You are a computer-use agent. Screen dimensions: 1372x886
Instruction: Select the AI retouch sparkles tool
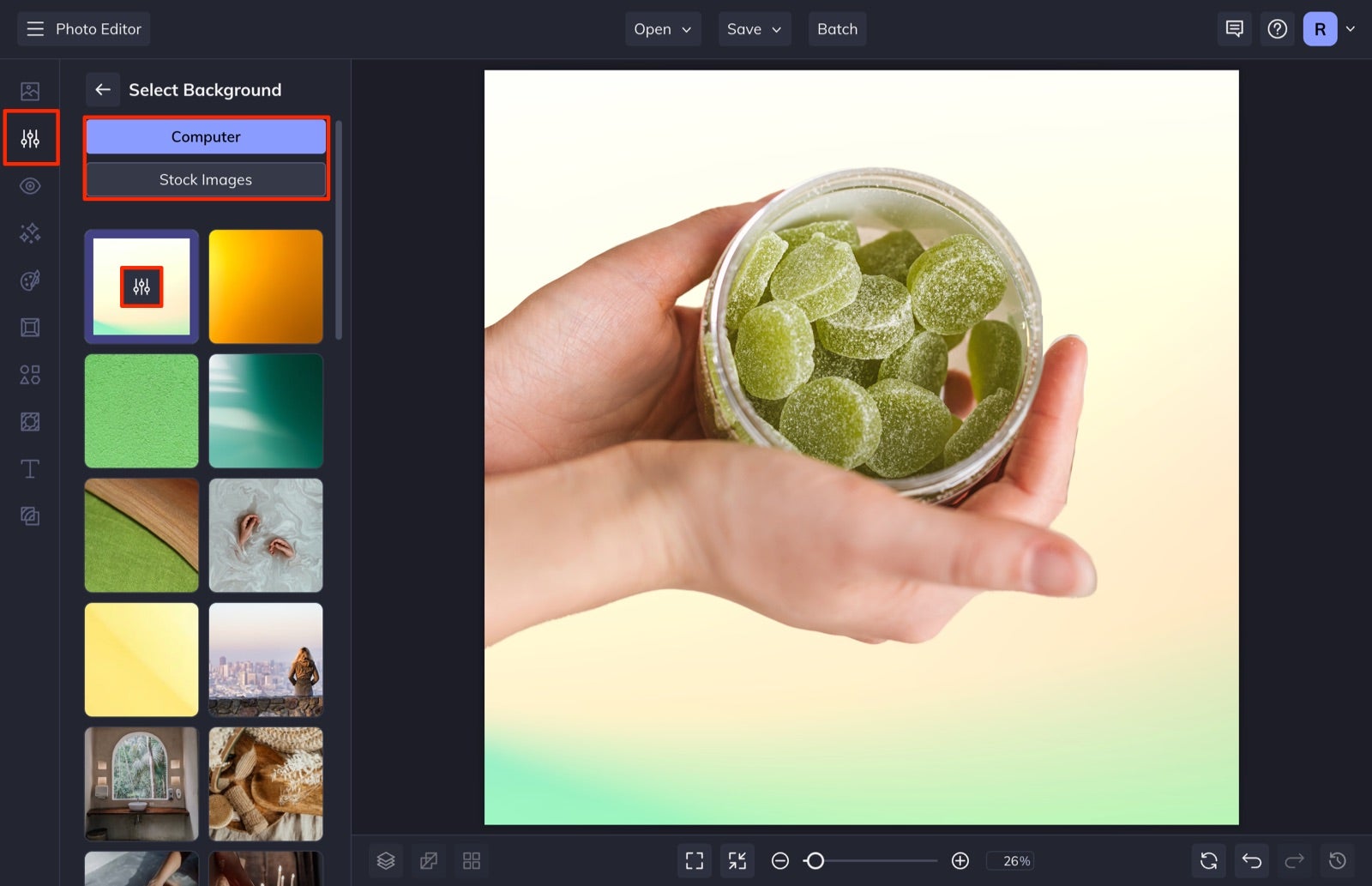point(30,232)
